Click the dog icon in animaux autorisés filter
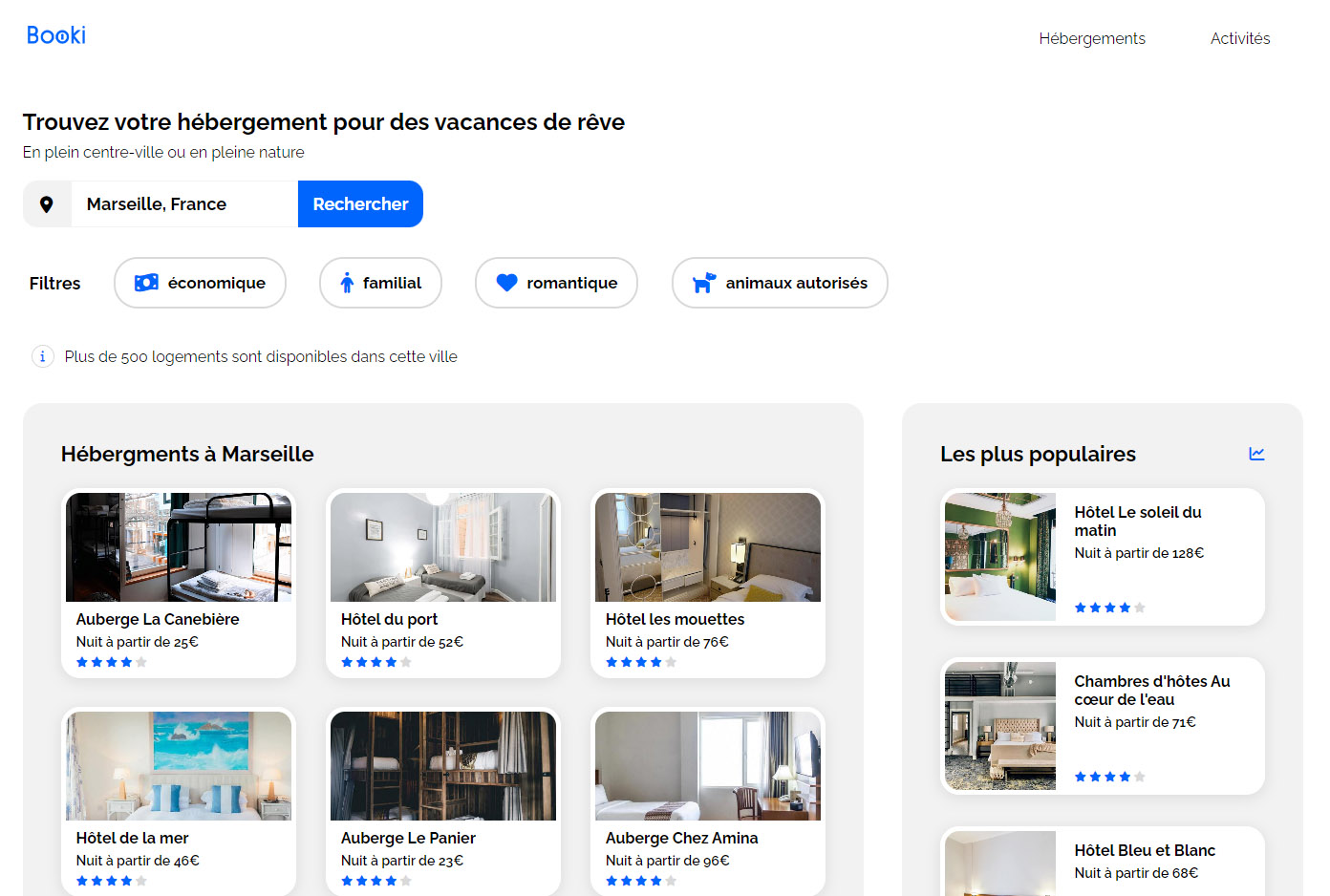The width and height of the screenshot is (1330, 896). click(x=704, y=283)
